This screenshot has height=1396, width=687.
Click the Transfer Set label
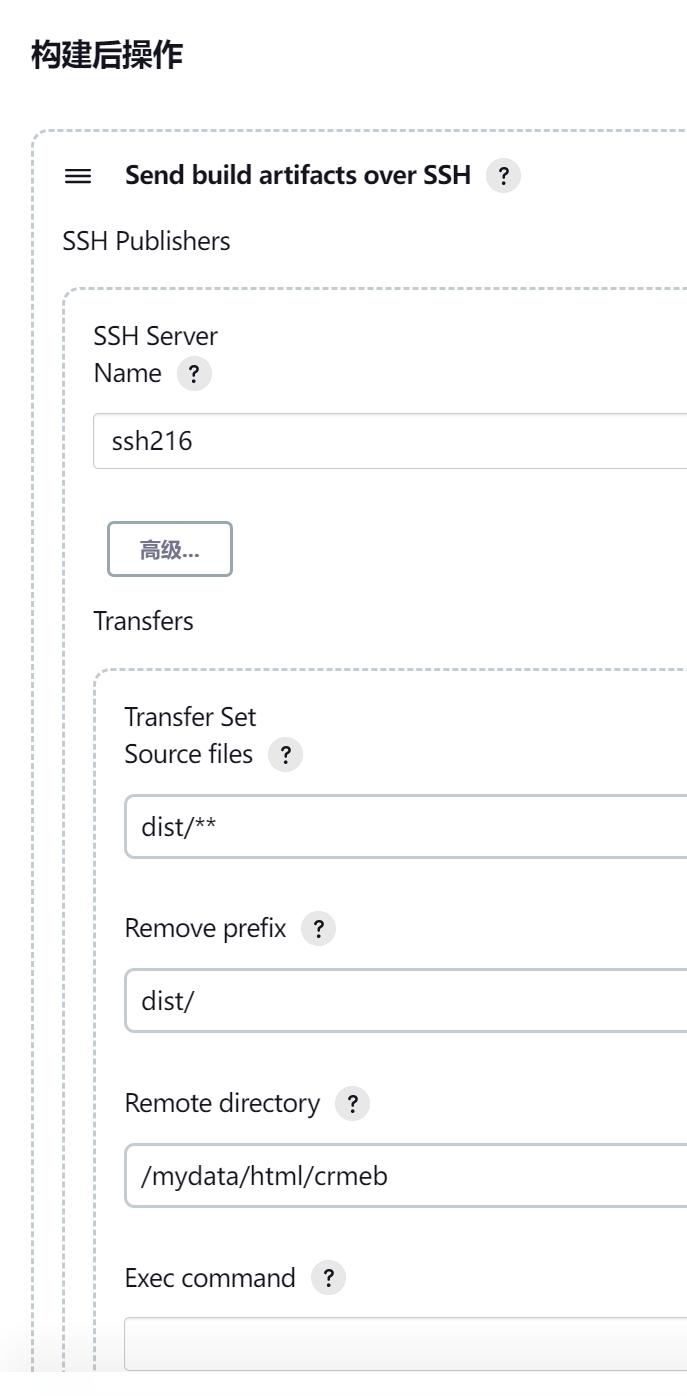(190, 717)
